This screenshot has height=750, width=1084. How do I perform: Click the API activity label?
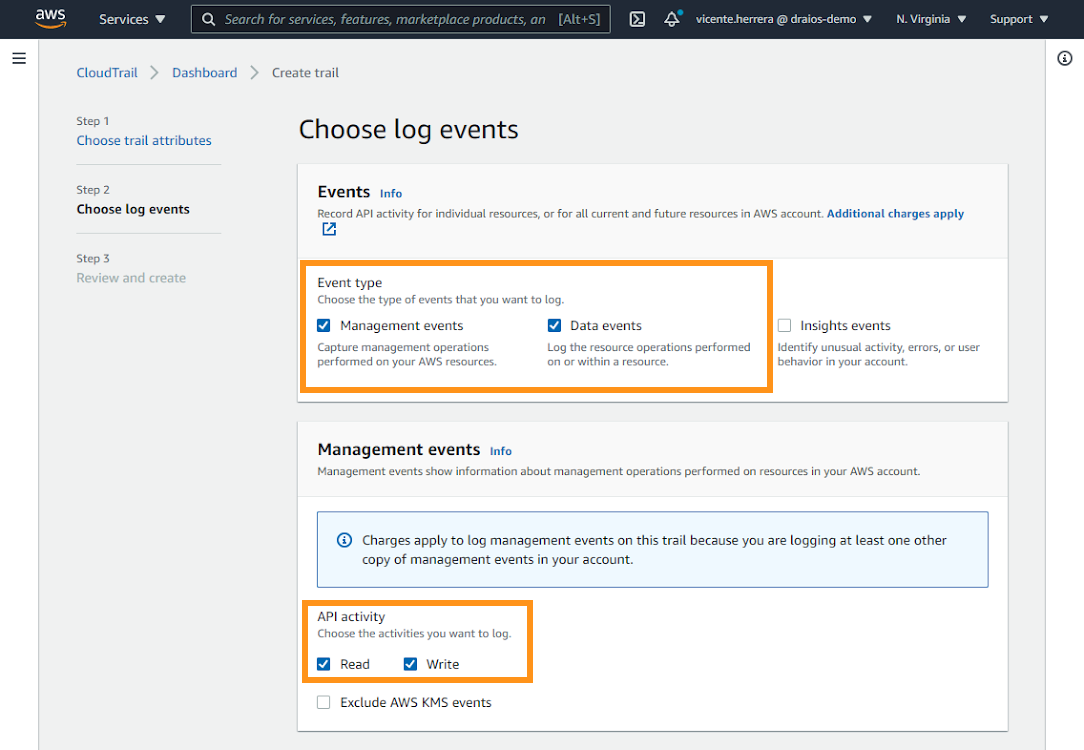pos(351,617)
